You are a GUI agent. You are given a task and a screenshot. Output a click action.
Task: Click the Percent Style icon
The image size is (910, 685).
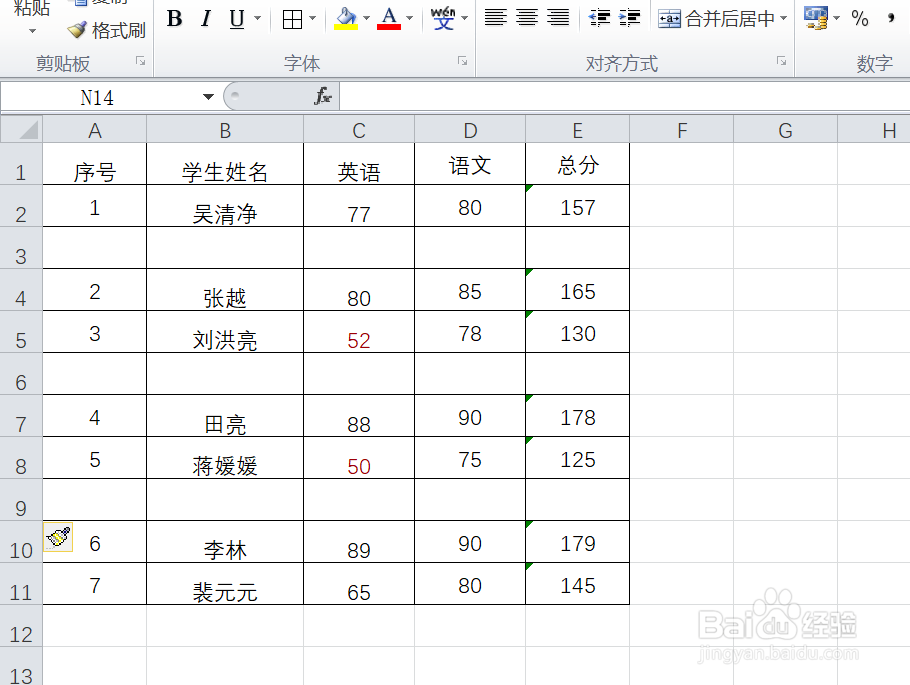[x=859, y=19]
